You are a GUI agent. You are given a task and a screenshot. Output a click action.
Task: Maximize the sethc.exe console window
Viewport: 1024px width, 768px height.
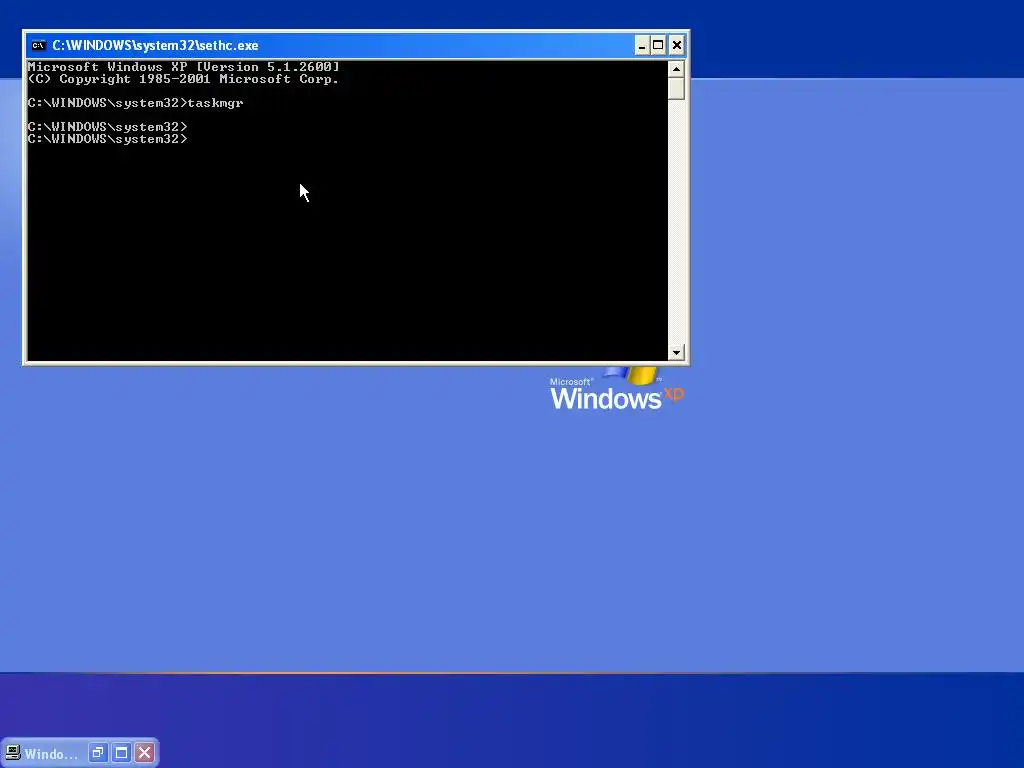(658, 45)
